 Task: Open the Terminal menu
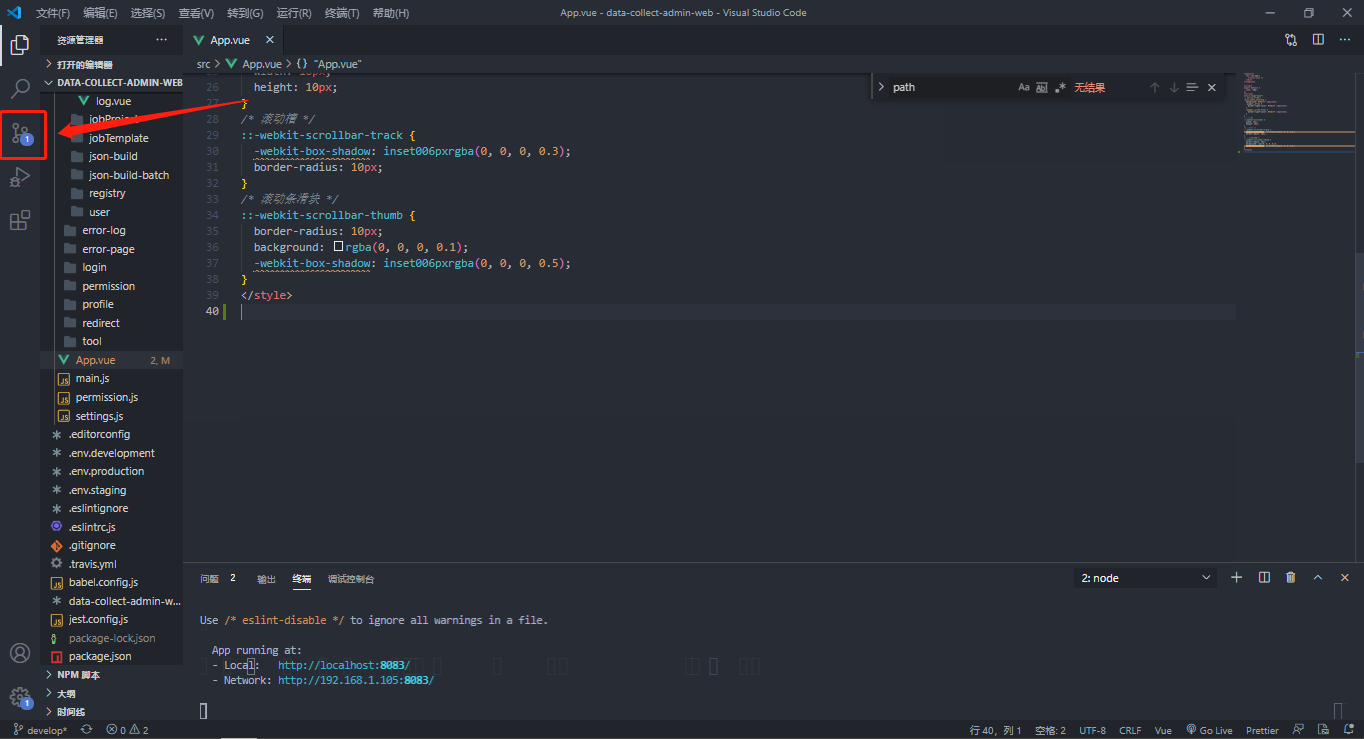pyautogui.click(x=342, y=13)
